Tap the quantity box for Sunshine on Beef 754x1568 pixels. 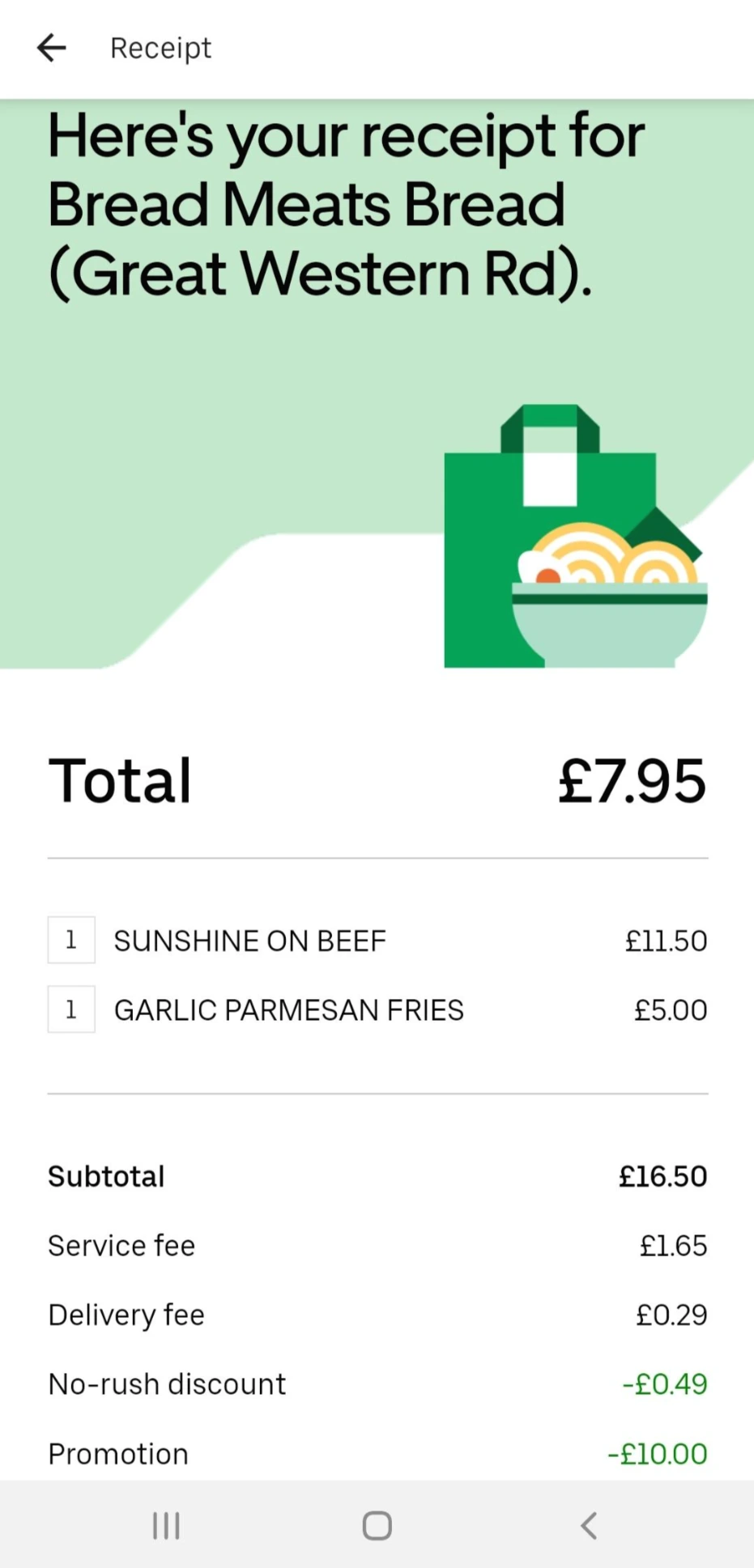tap(71, 940)
